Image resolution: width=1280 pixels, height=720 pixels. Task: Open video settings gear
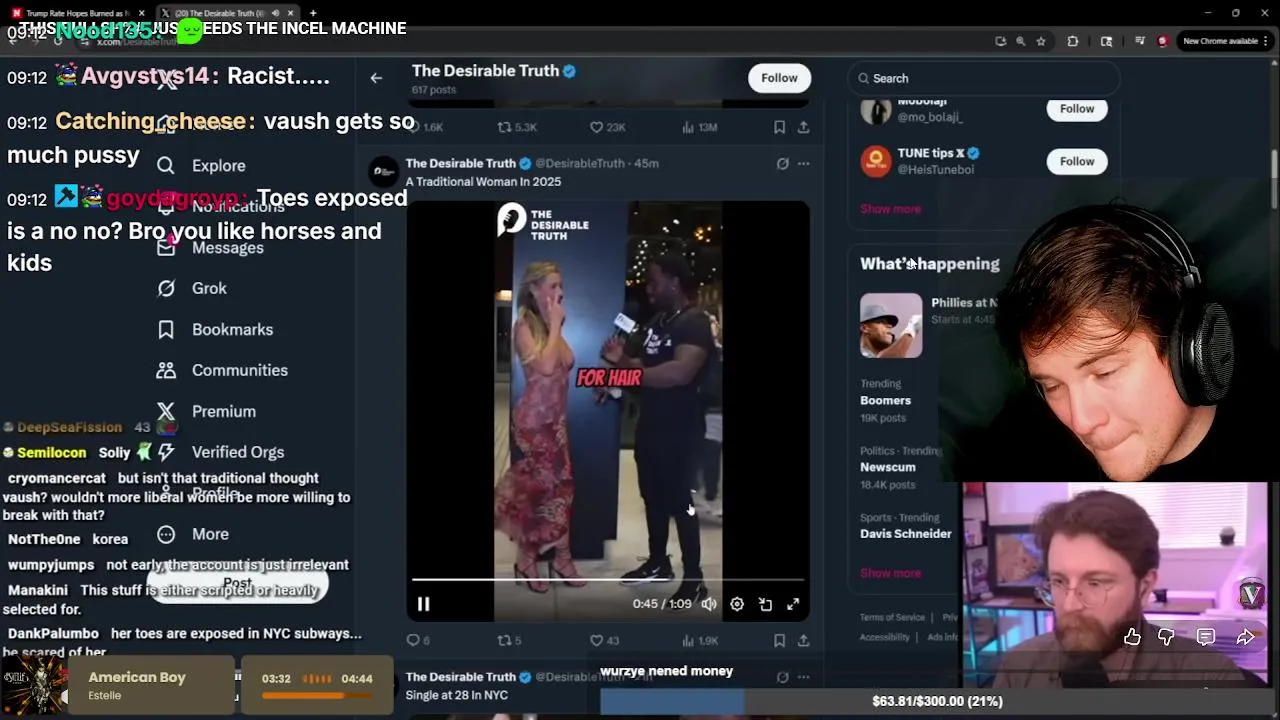[737, 604]
